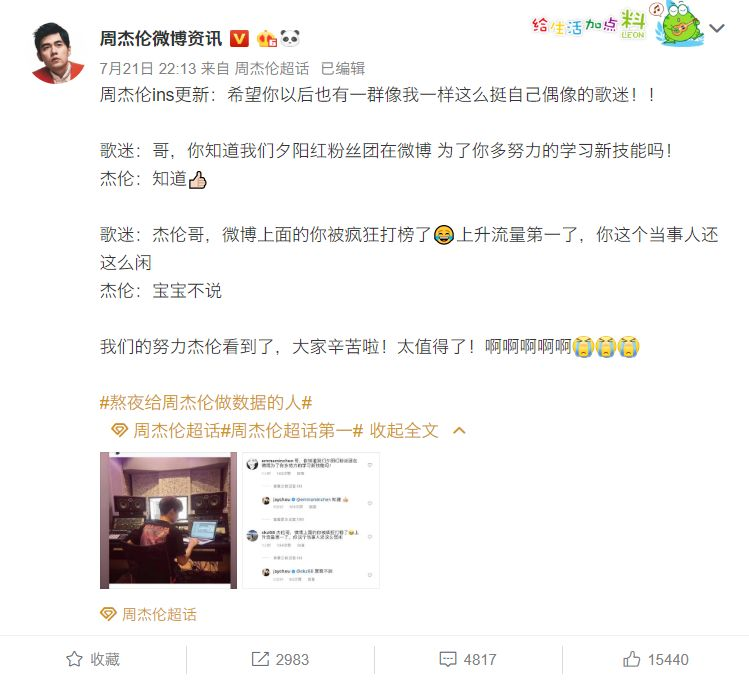The image size is (749, 681).
Task: Open hashtag 熬夜给周杰伦做数据的人
Action: pyautogui.click(x=206, y=403)
